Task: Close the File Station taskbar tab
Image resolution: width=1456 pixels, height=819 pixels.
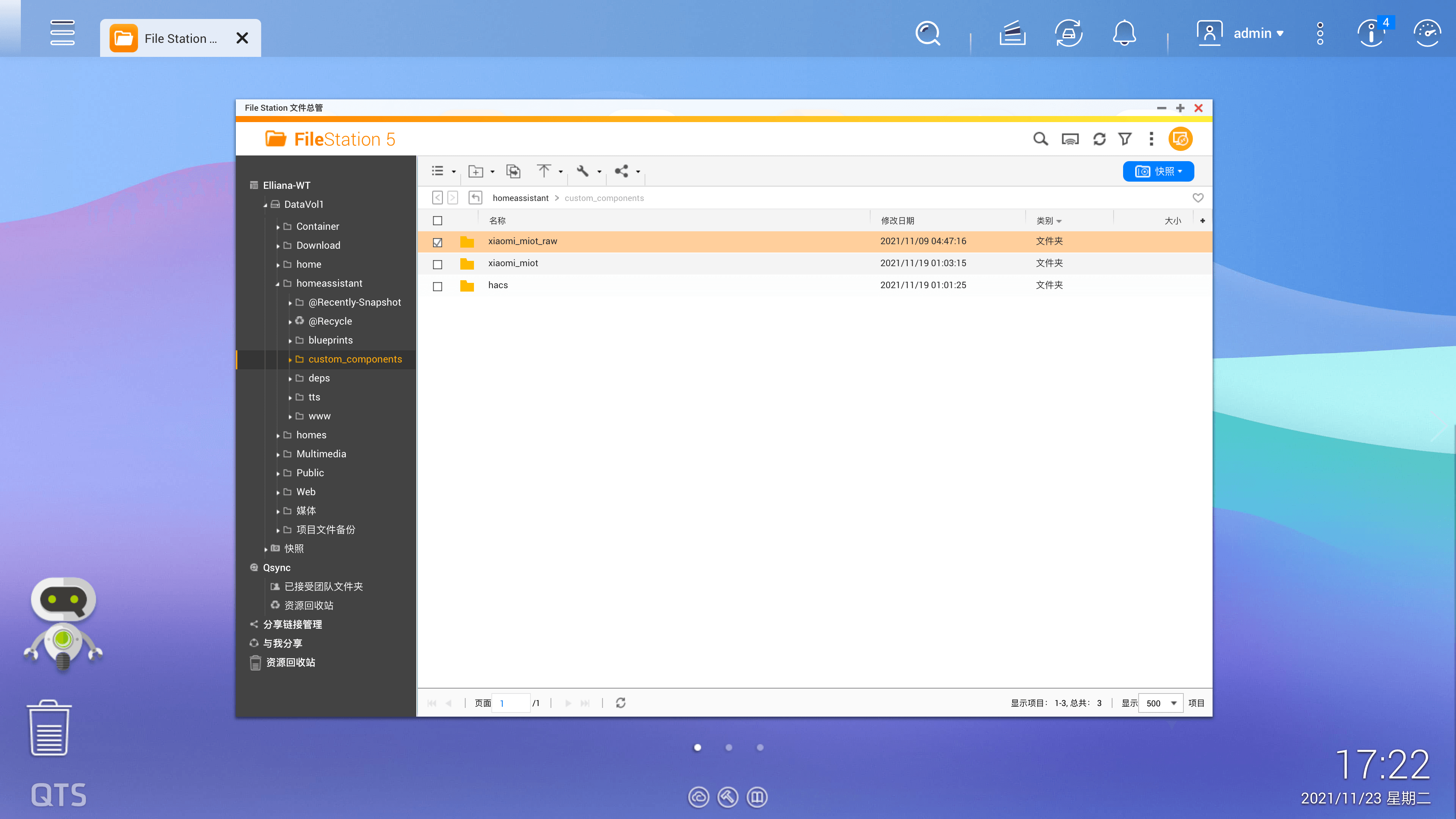Action: (x=242, y=38)
